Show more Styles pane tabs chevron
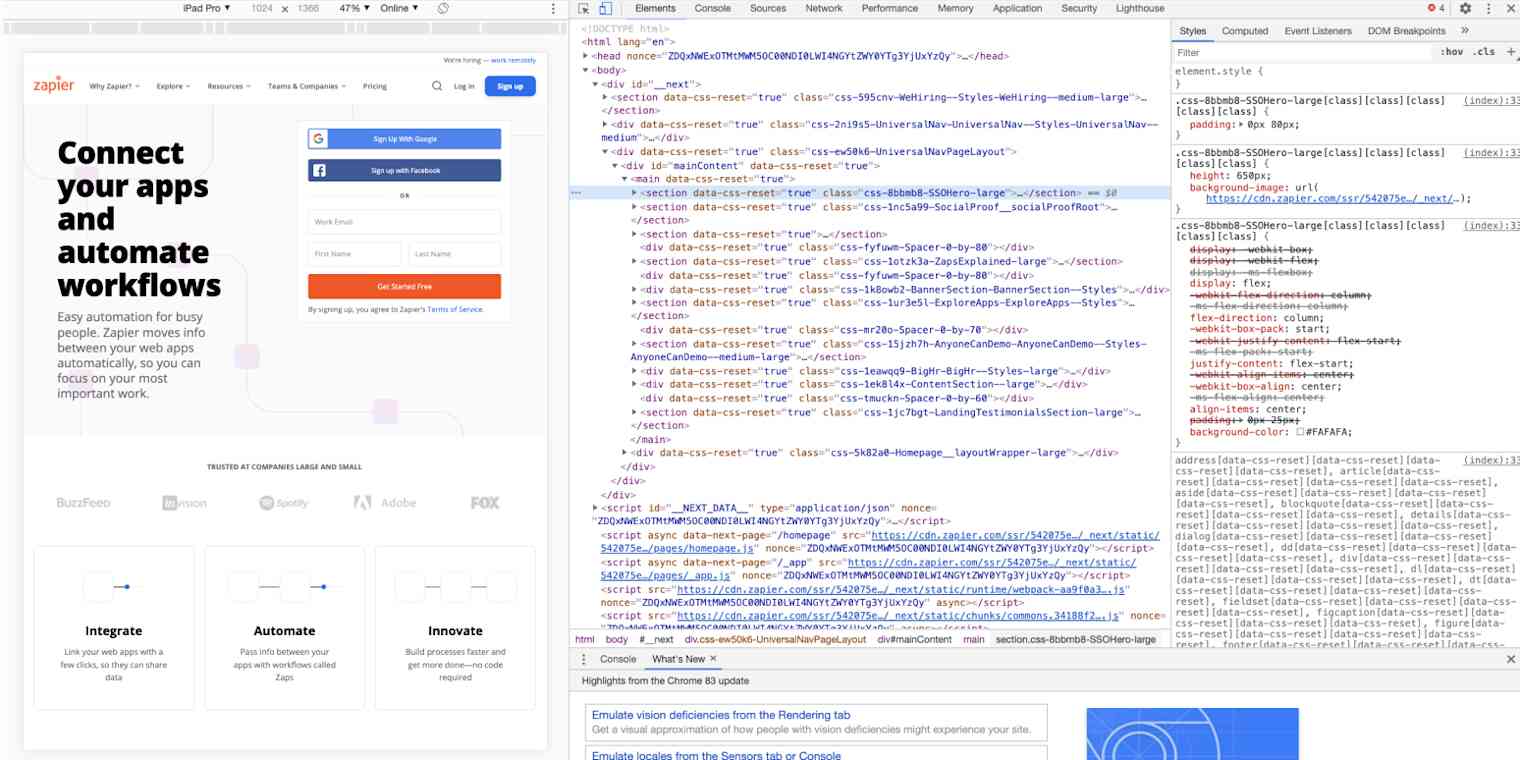1520x760 pixels. (1465, 31)
